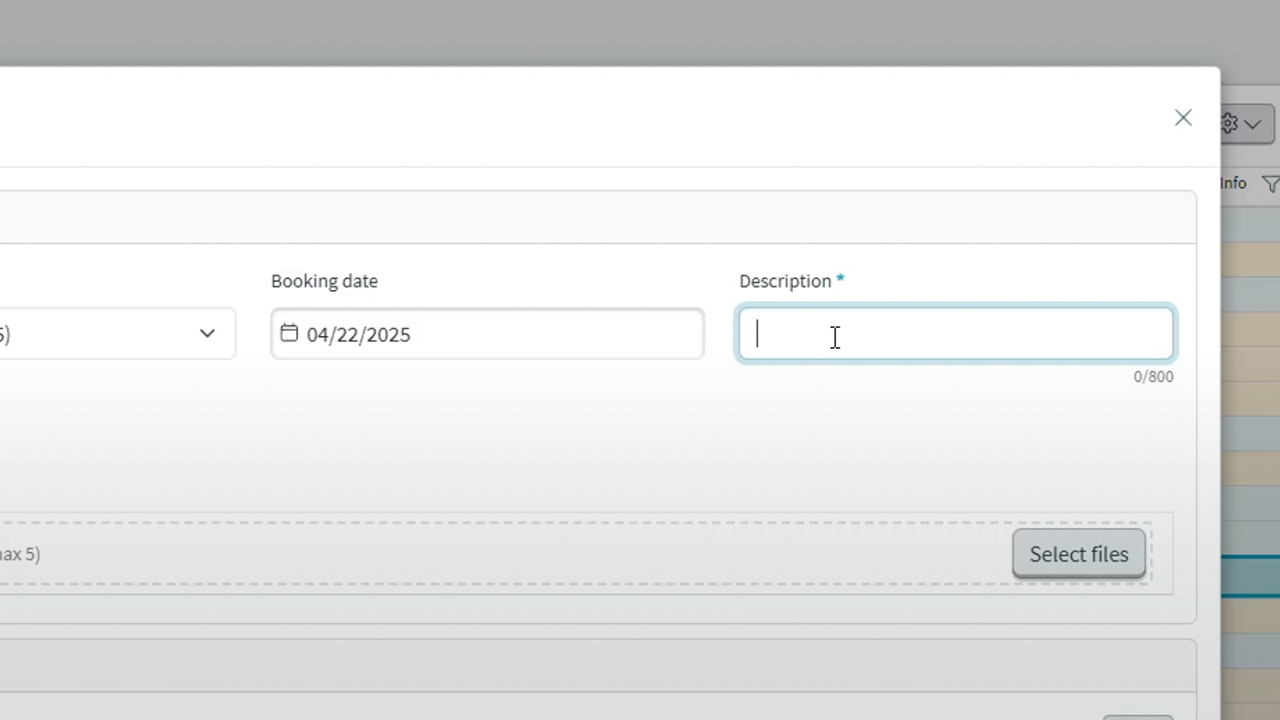Viewport: 1280px width, 720px height.
Task: Open the settings gear dropdown behind the dialog
Action: (1247, 124)
